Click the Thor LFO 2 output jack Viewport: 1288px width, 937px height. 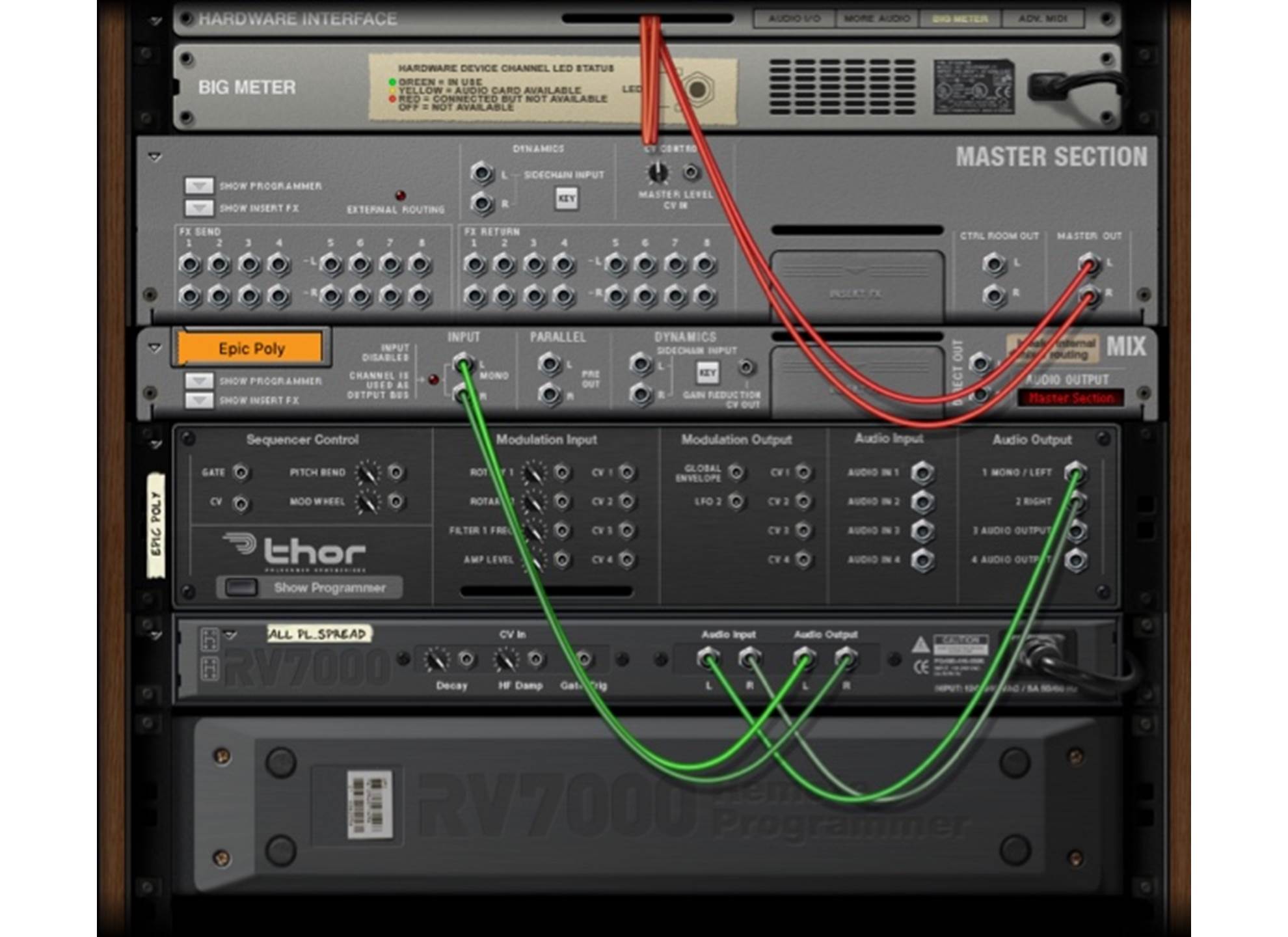(x=736, y=502)
